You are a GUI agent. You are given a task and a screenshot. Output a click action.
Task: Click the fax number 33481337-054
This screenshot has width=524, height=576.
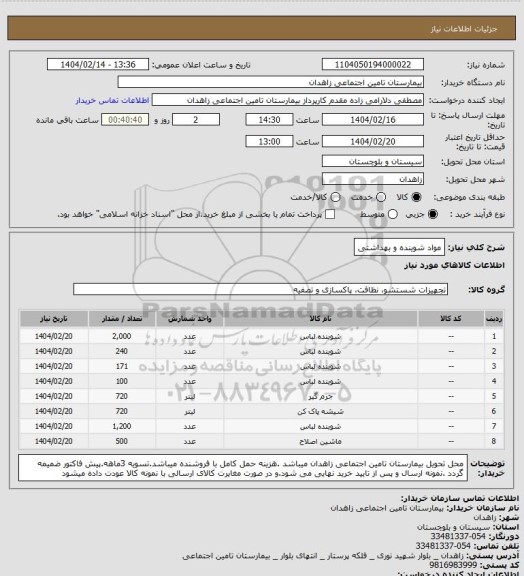tap(458, 536)
